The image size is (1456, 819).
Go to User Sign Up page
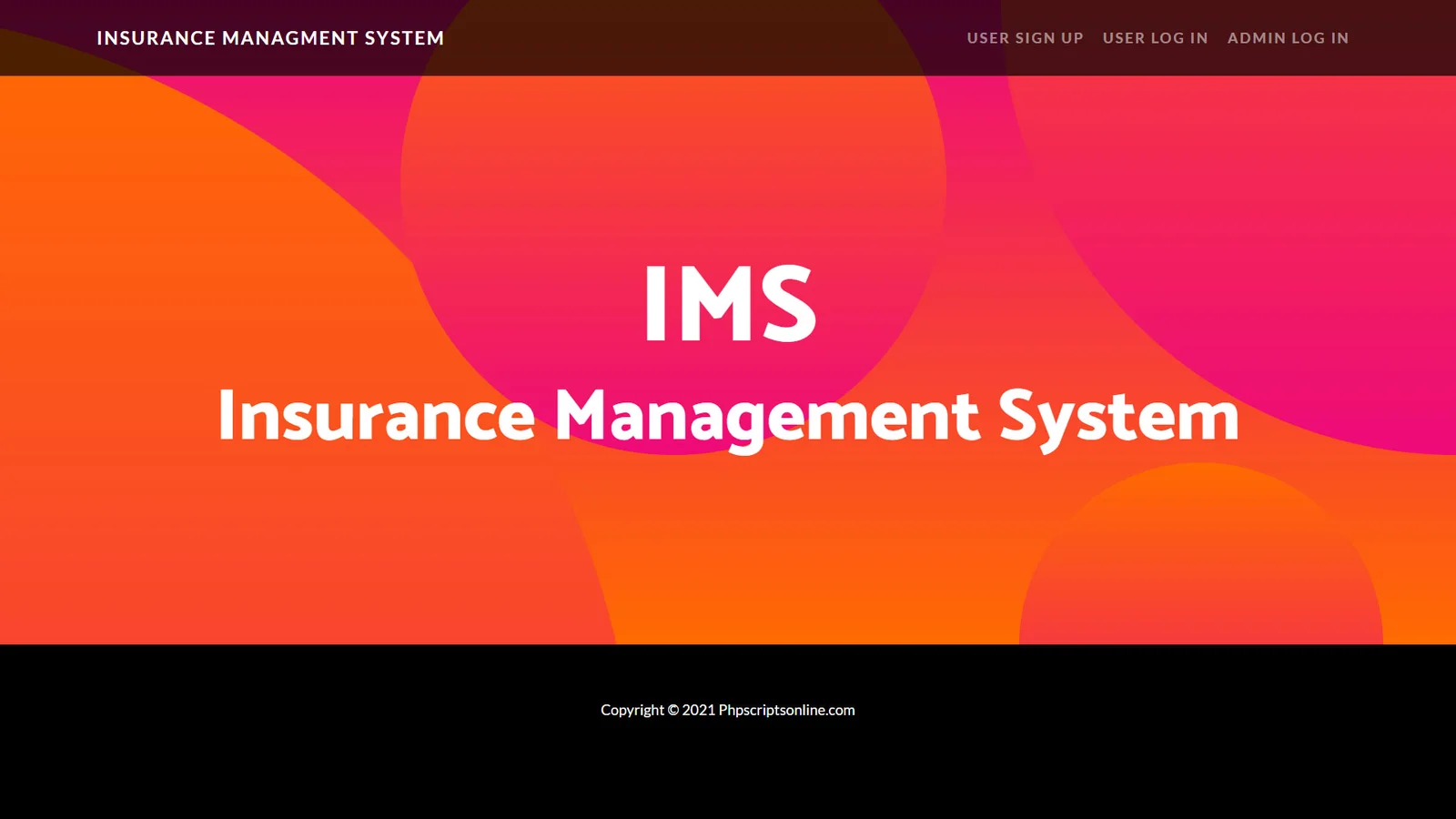pos(1025,38)
